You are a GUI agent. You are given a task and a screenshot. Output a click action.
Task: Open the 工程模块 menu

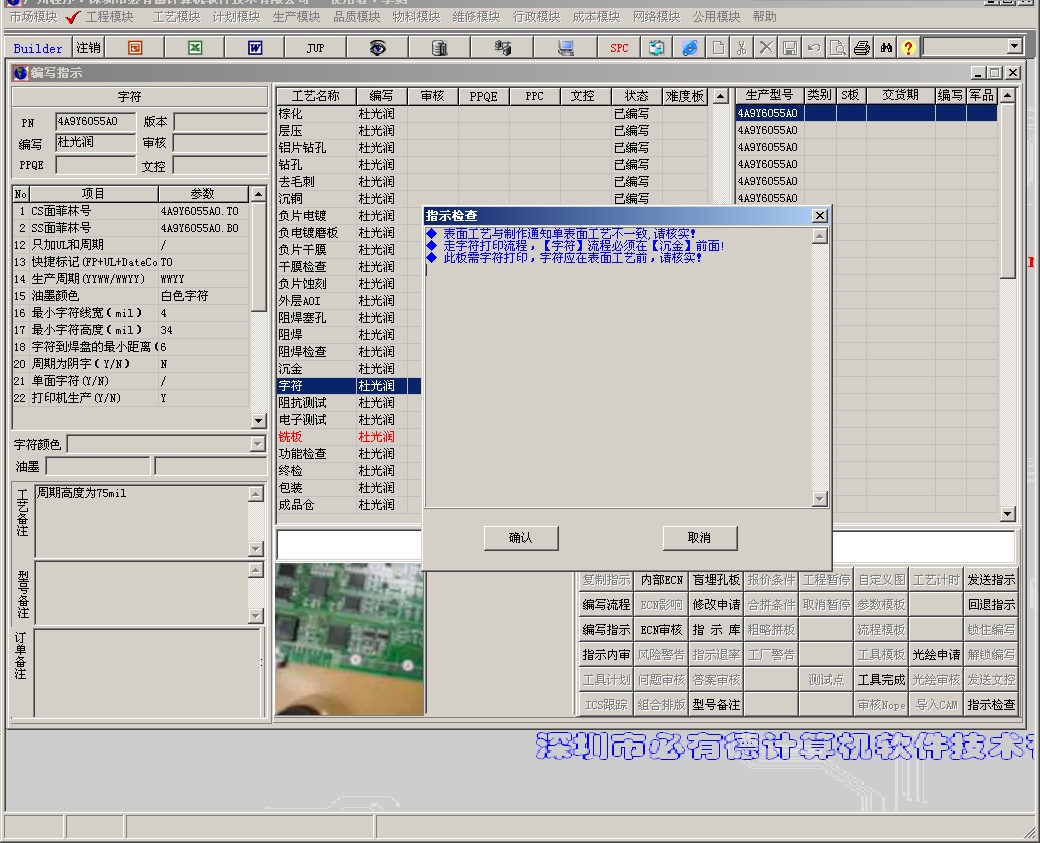[x=109, y=17]
